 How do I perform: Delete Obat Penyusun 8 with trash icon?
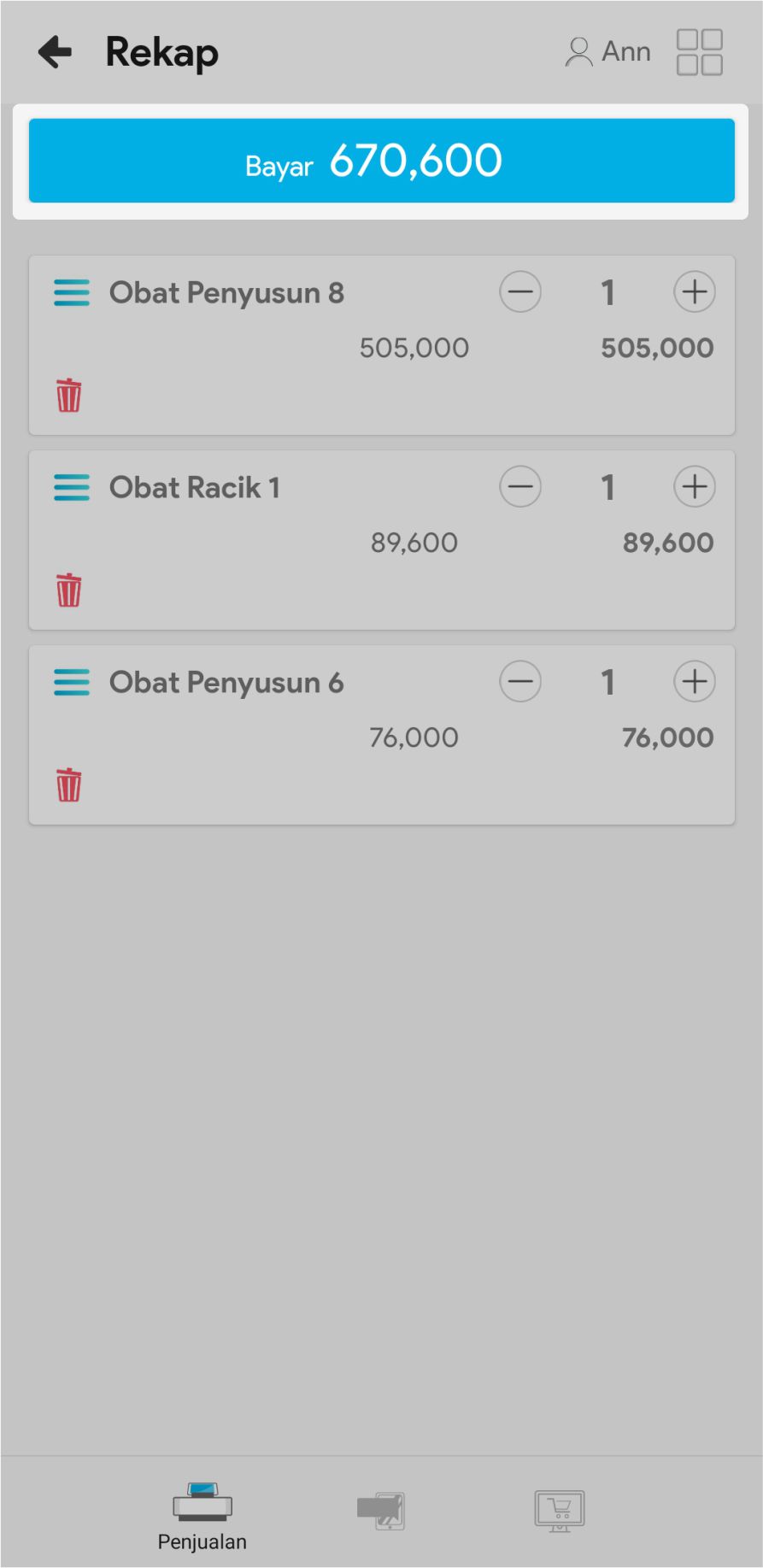click(x=69, y=396)
